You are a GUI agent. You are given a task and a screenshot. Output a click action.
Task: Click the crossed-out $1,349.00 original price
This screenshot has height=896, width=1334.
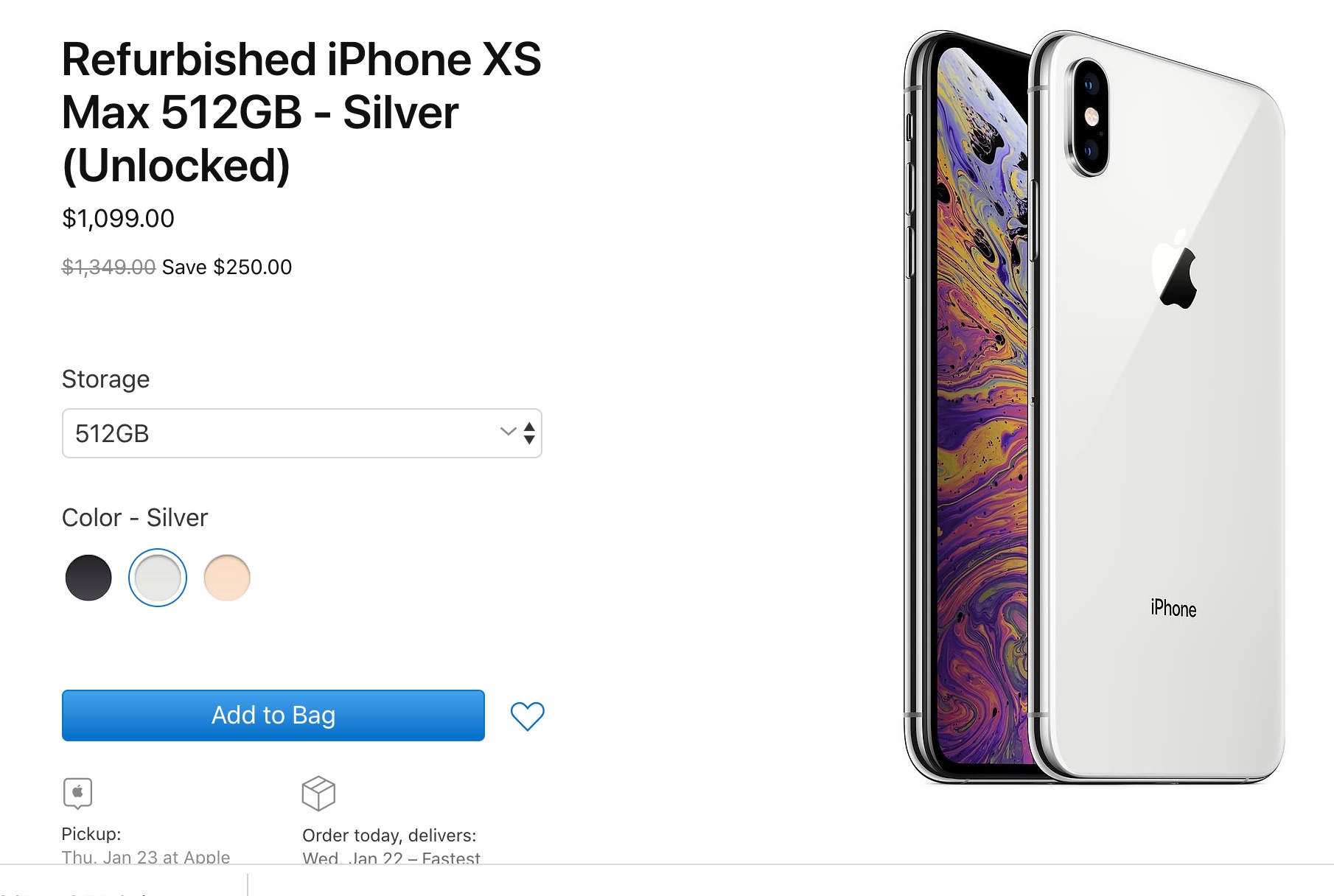108,267
